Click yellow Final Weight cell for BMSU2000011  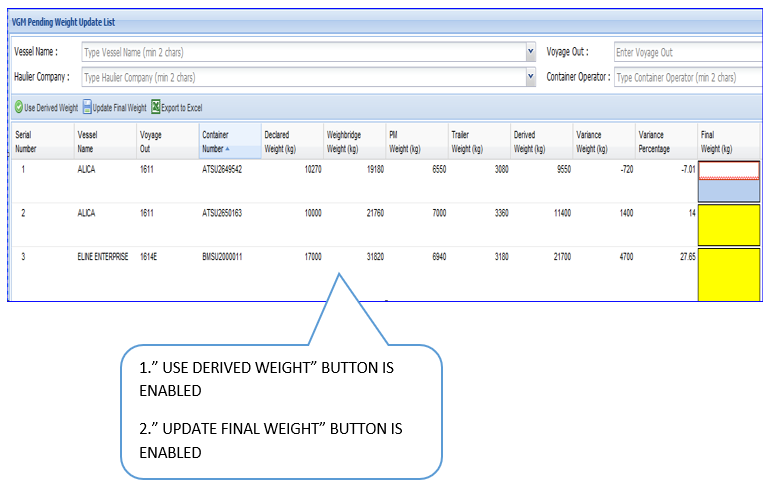729,274
